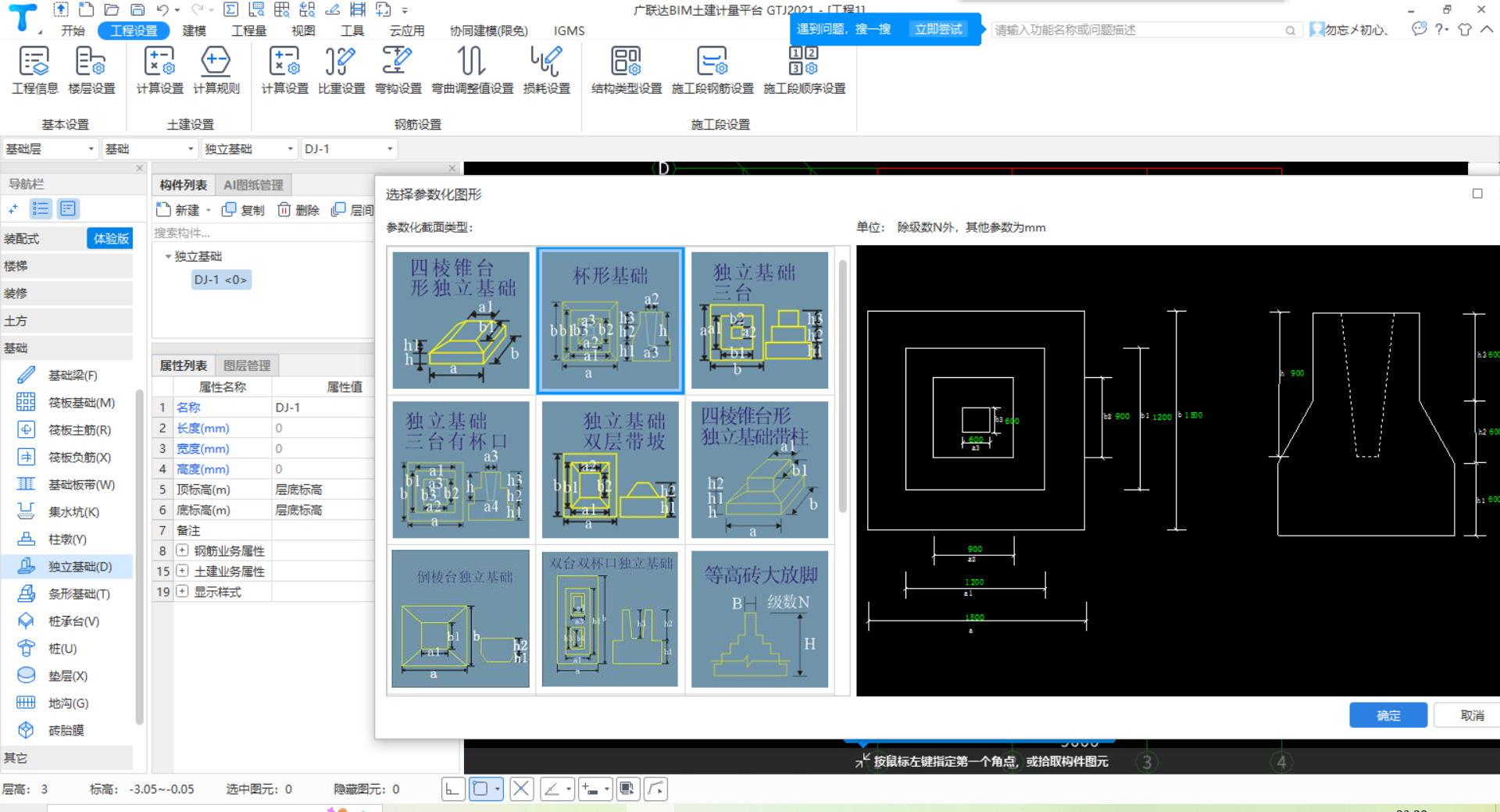
Task: Select 柱墩(Y) component
Action: (66, 540)
